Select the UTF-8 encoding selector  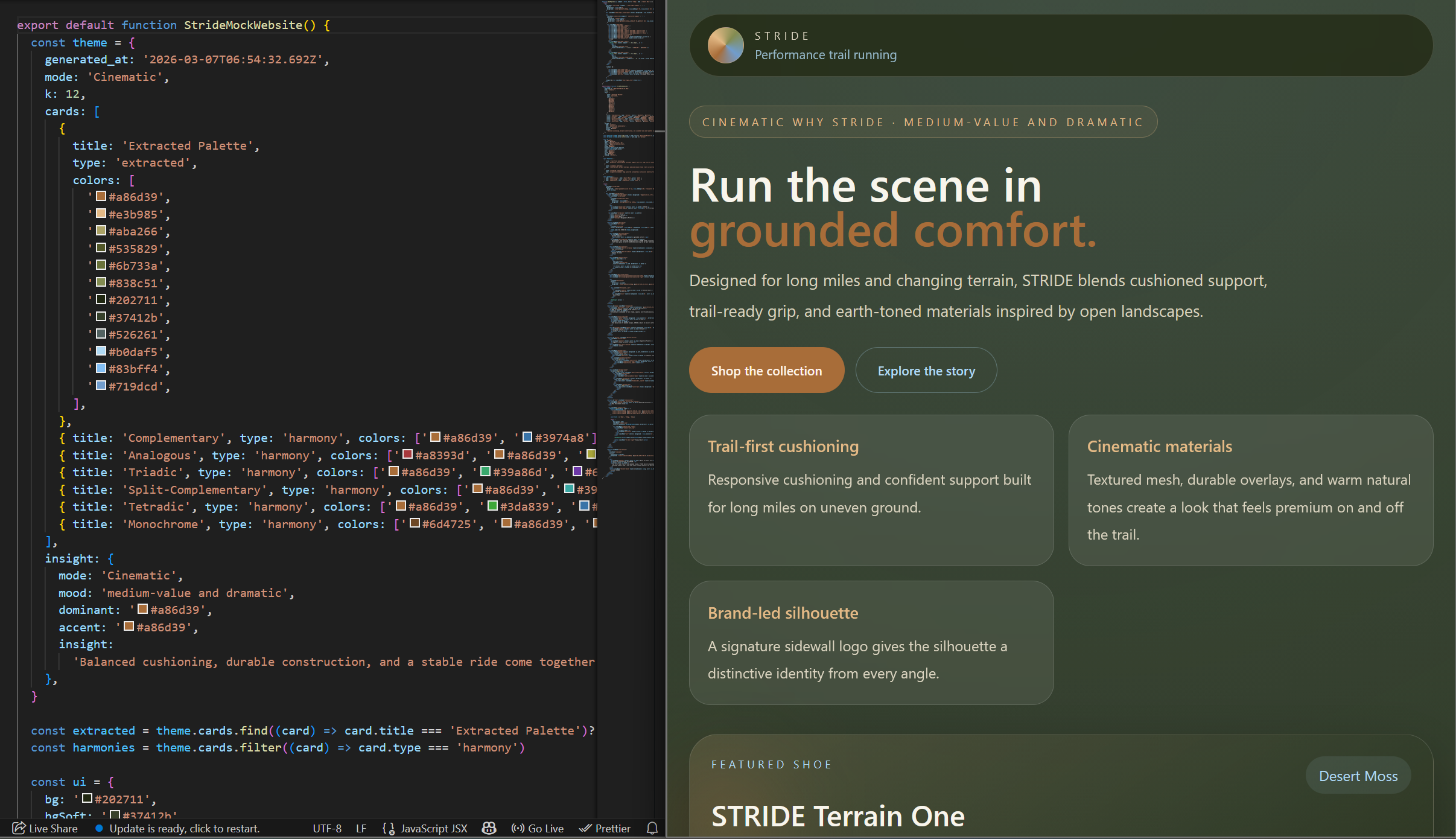coord(327,828)
